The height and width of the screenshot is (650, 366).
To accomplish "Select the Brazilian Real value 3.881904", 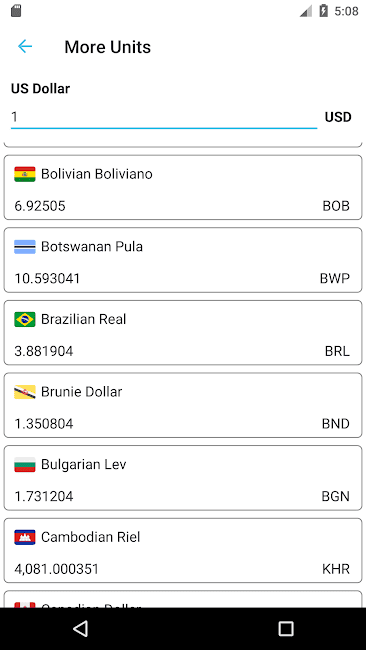I will click(44, 351).
